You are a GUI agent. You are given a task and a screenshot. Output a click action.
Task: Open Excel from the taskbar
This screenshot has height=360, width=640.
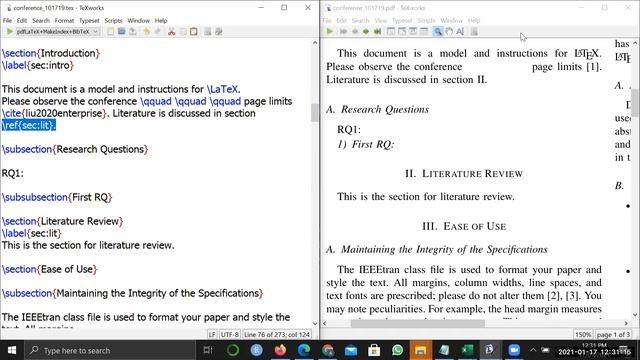[x=468, y=350]
